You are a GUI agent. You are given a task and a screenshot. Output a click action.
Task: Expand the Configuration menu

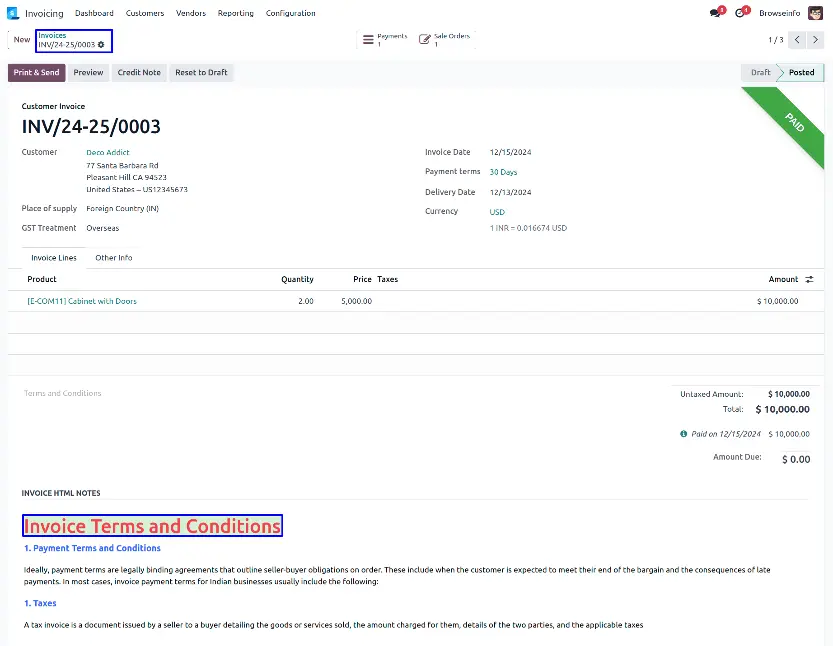click(290, 13)
